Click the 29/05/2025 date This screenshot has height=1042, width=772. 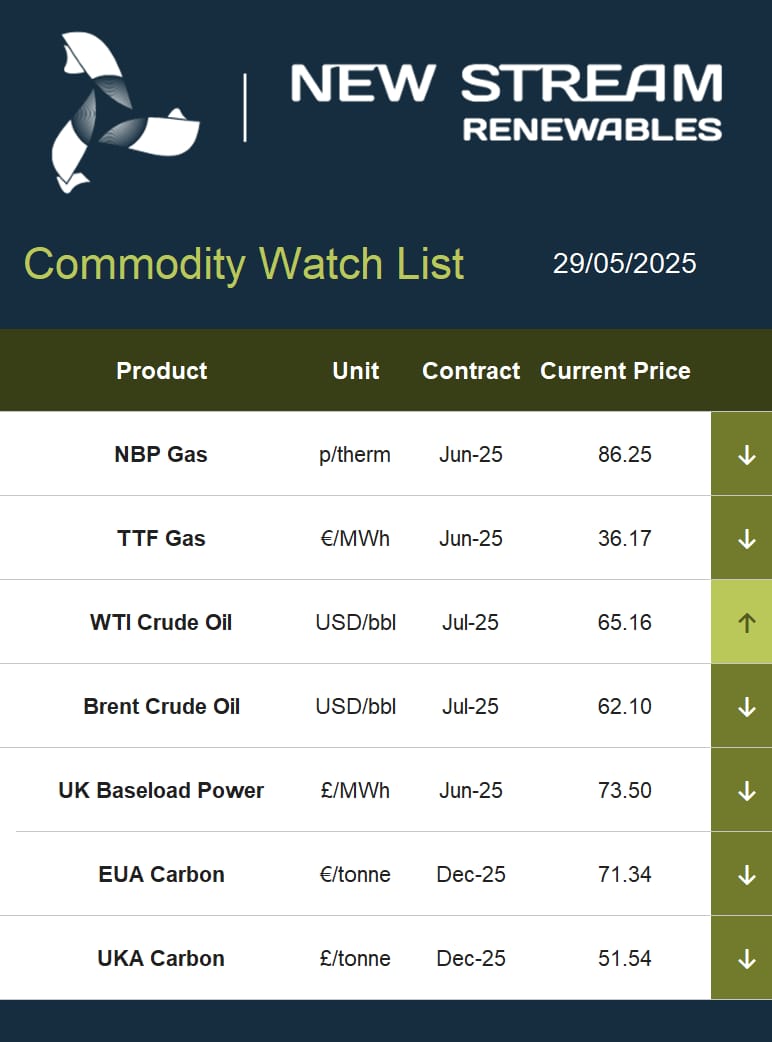click(625, 264)
